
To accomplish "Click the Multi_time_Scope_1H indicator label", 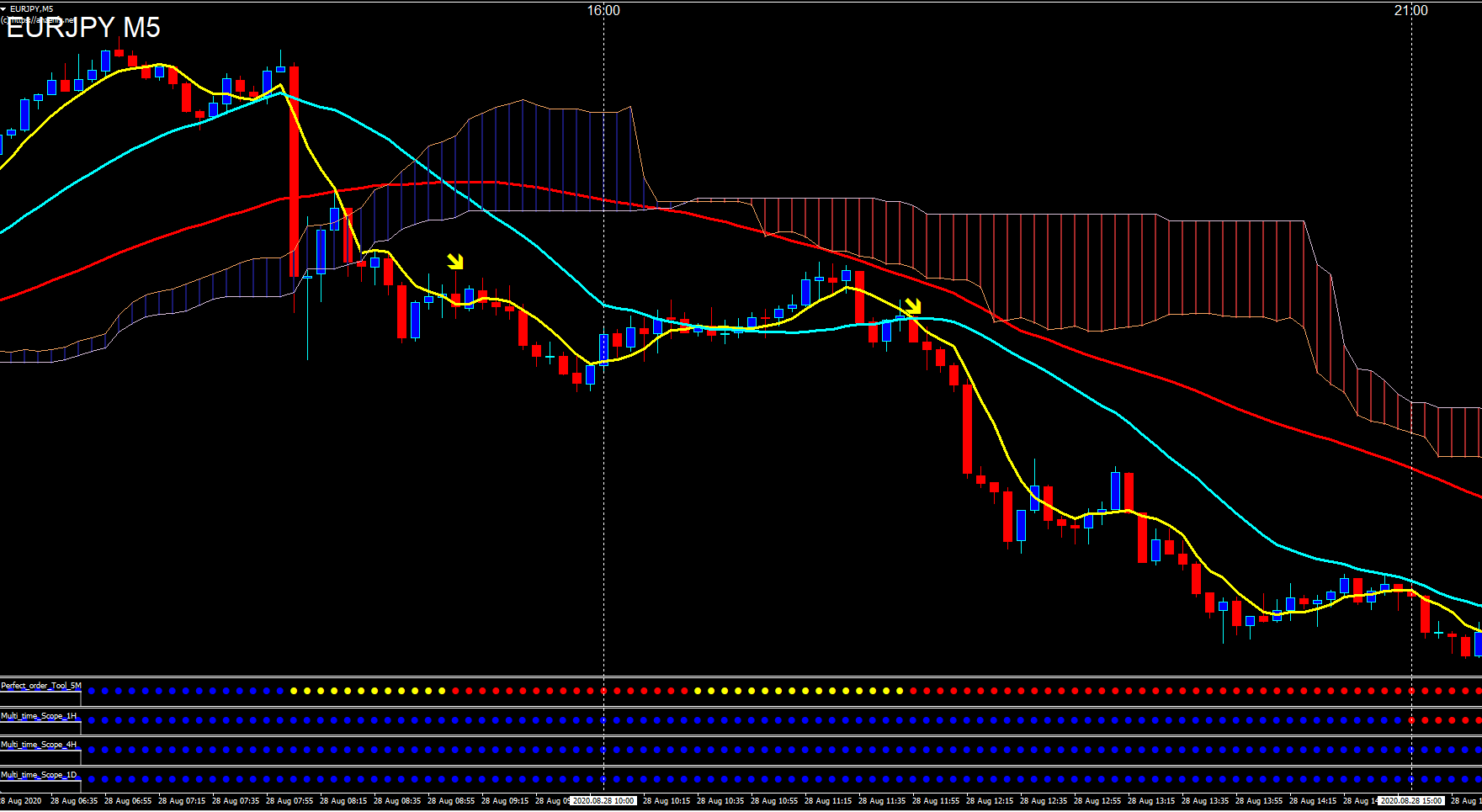I will coord(39,716).
